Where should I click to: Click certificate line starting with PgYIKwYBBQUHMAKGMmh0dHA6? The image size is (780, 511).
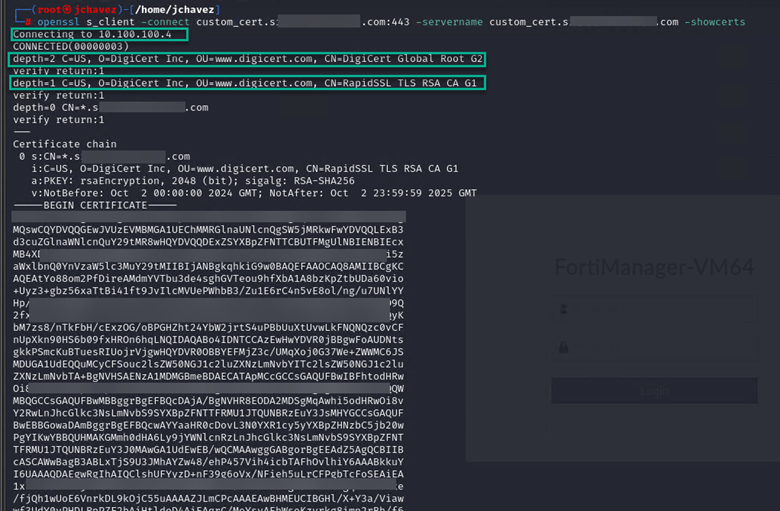(208, 437)
